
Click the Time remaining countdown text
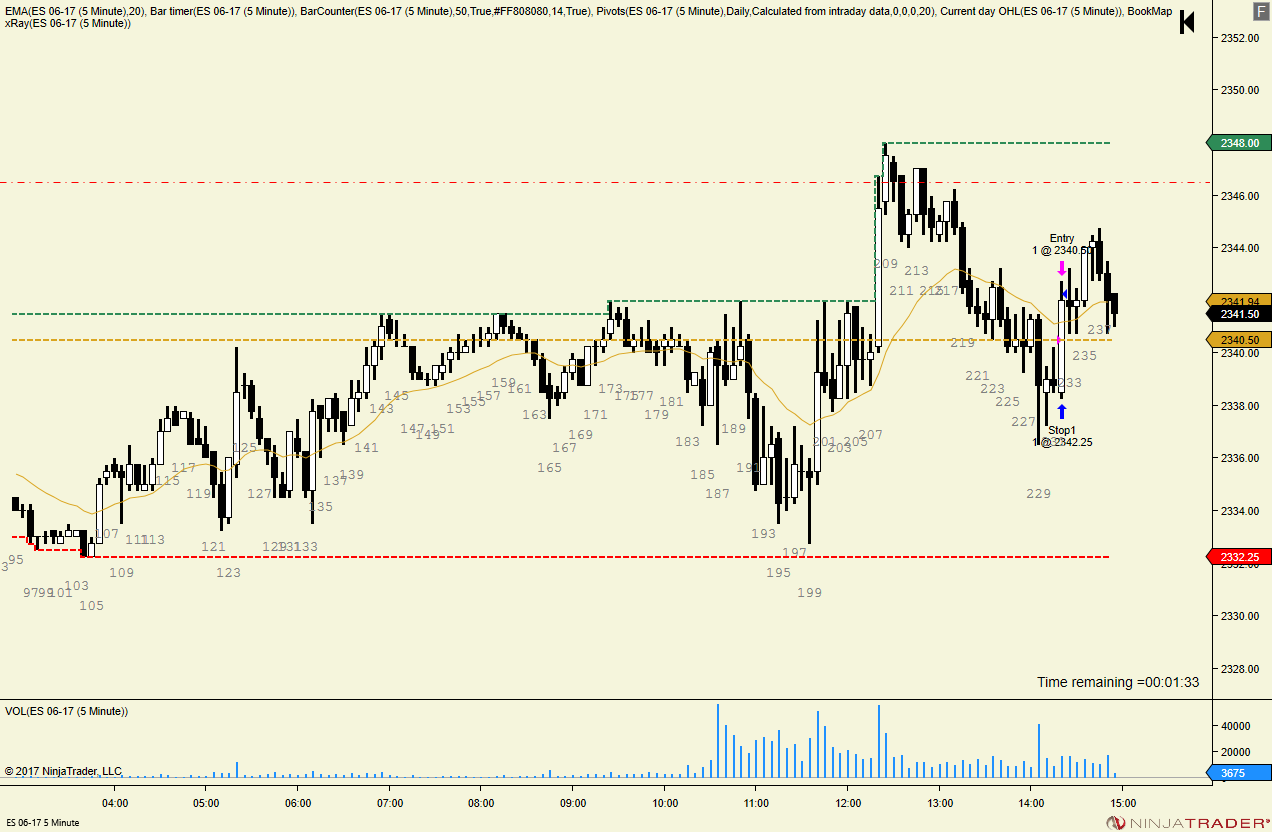pyautogui.click(x=1118, y=682)
